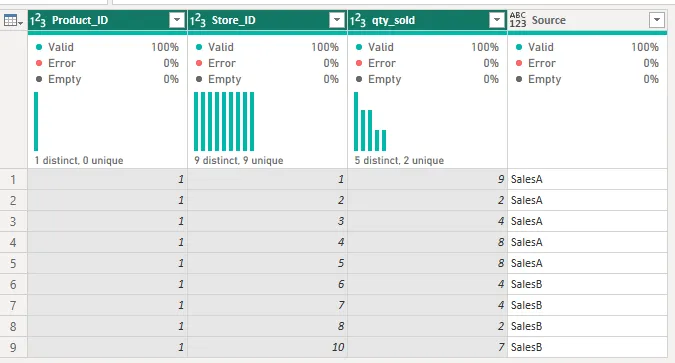Click the Store_ID data type icon
The height and width of the screenshot is (363, 675).
(x=198, y=20)
